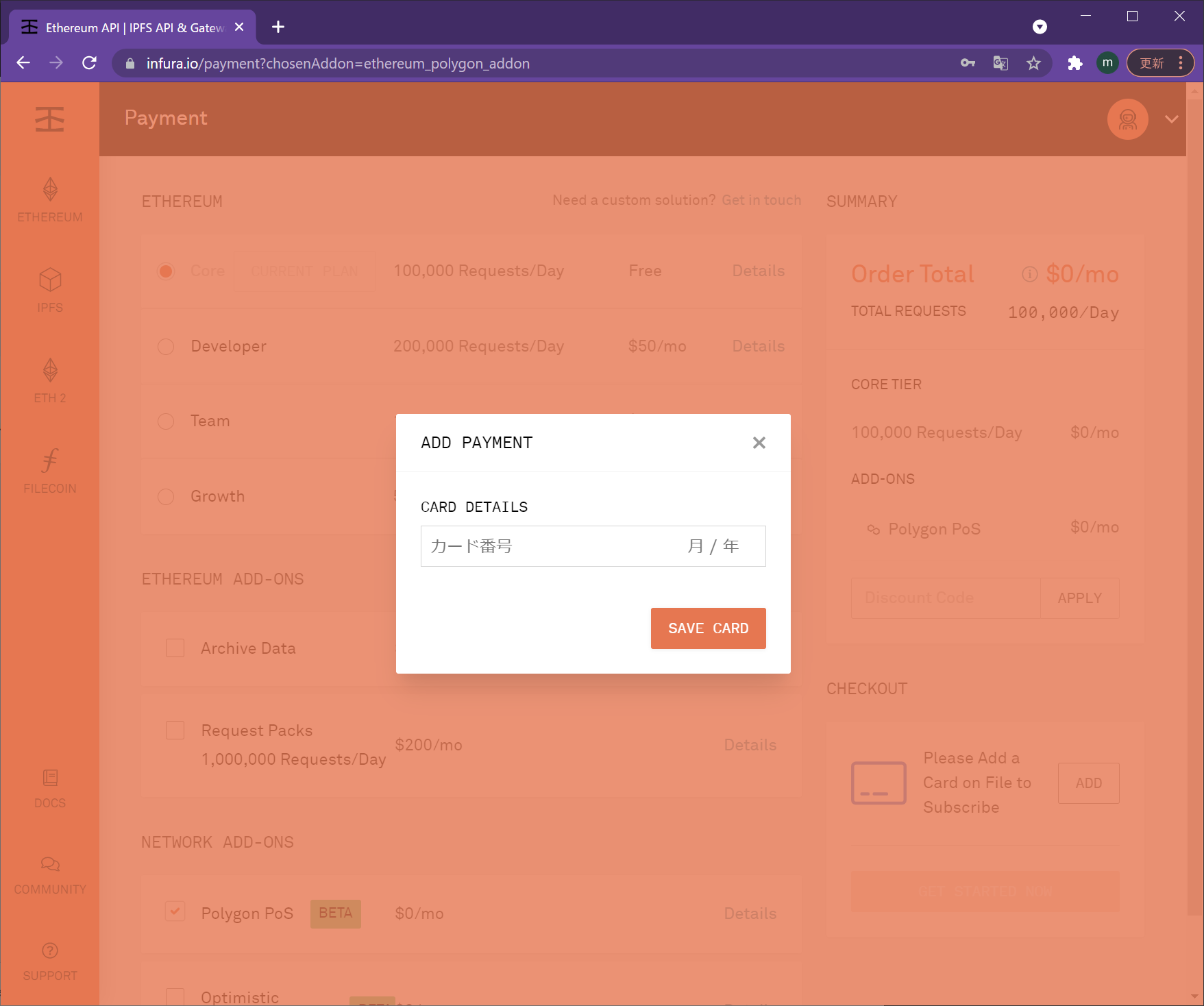
Task: Close the Ethereum API browser tab
Action: click(x=239, y=27)
